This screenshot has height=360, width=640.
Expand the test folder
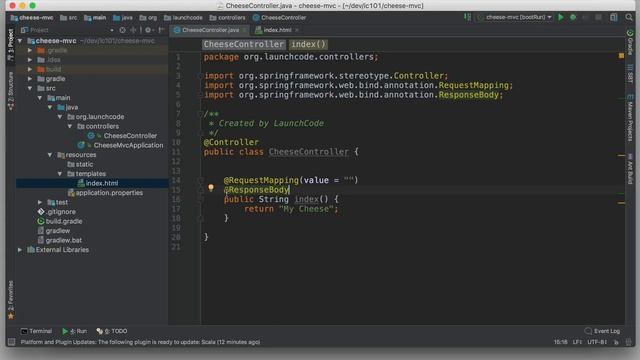click(x=40, y=202)
